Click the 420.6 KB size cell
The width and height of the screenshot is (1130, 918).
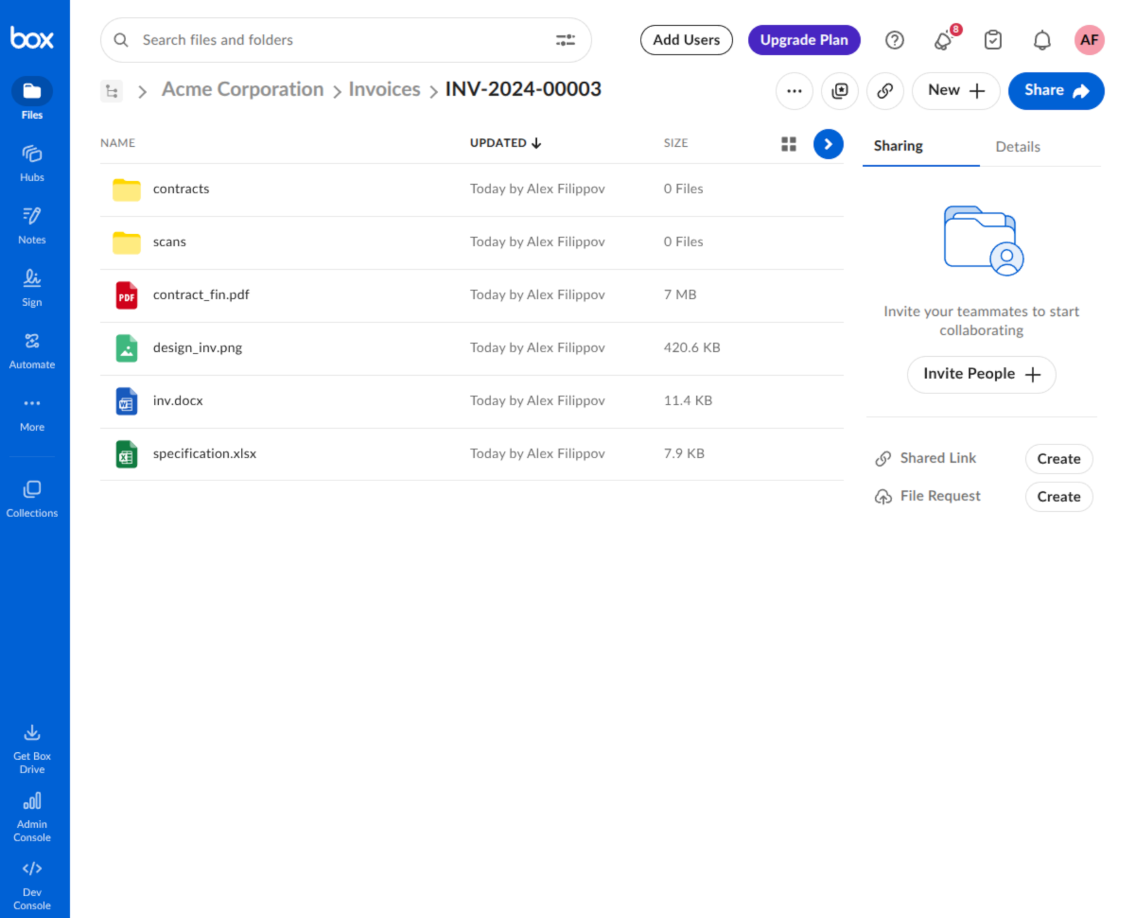(x=692, y=347)
